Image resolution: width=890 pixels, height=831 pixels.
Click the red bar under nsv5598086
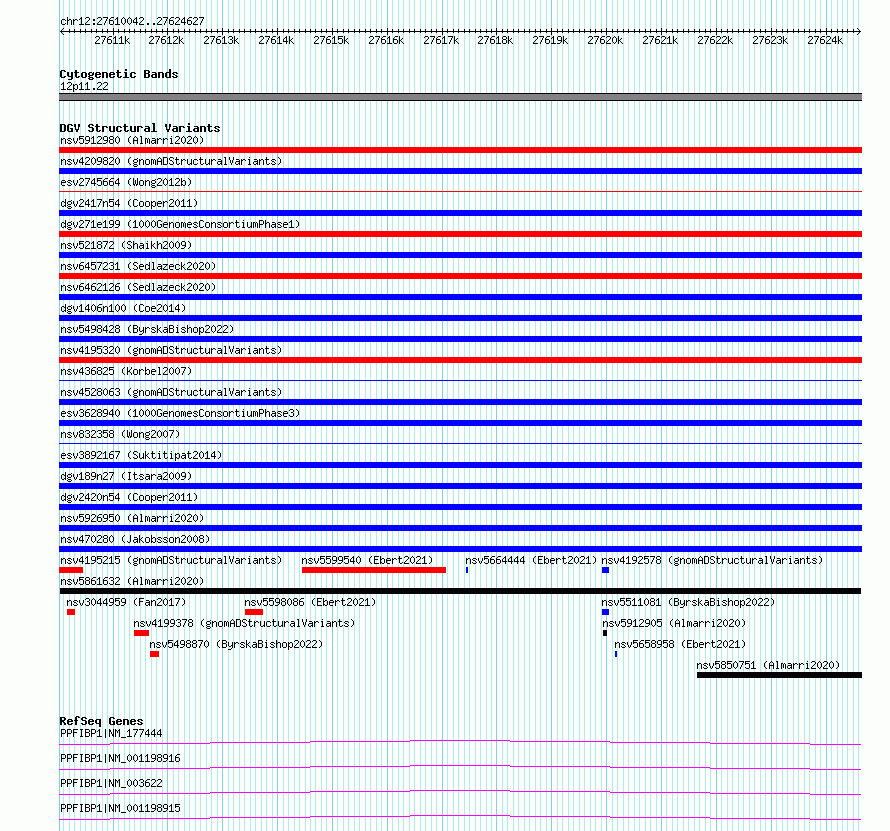click(254, 612)
